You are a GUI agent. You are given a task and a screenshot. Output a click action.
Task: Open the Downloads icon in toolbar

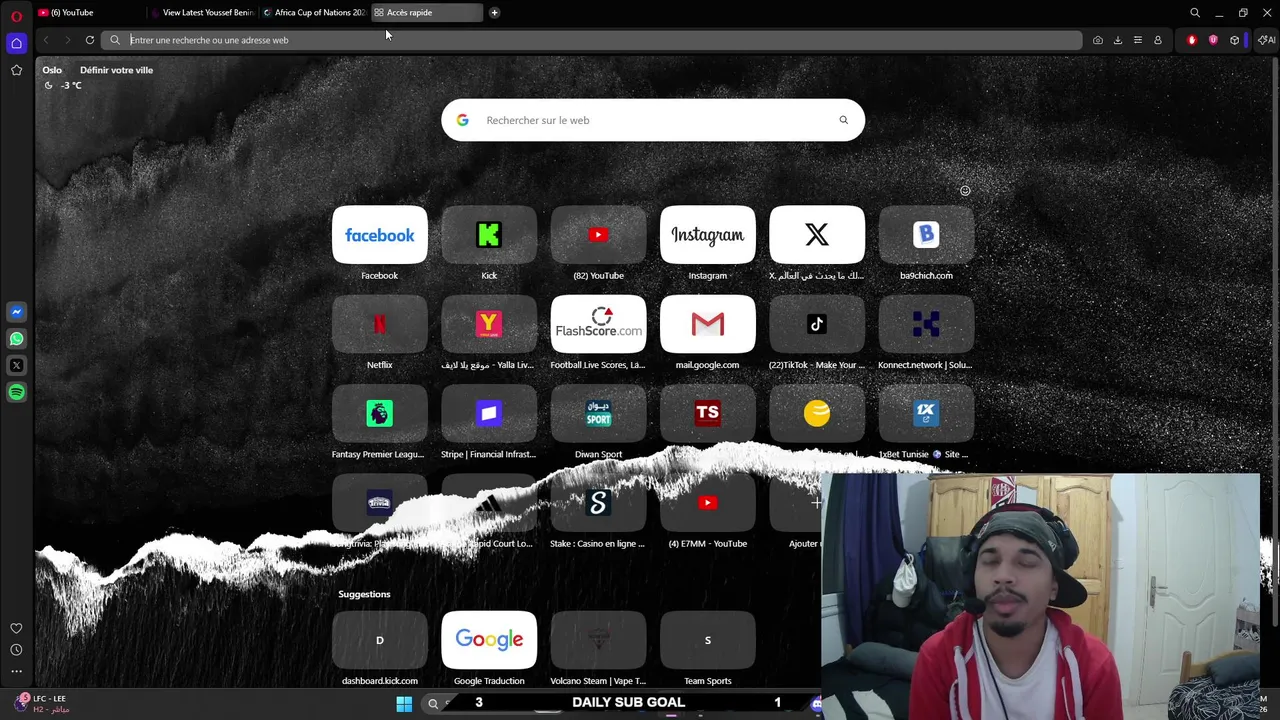click(1118, 40)
